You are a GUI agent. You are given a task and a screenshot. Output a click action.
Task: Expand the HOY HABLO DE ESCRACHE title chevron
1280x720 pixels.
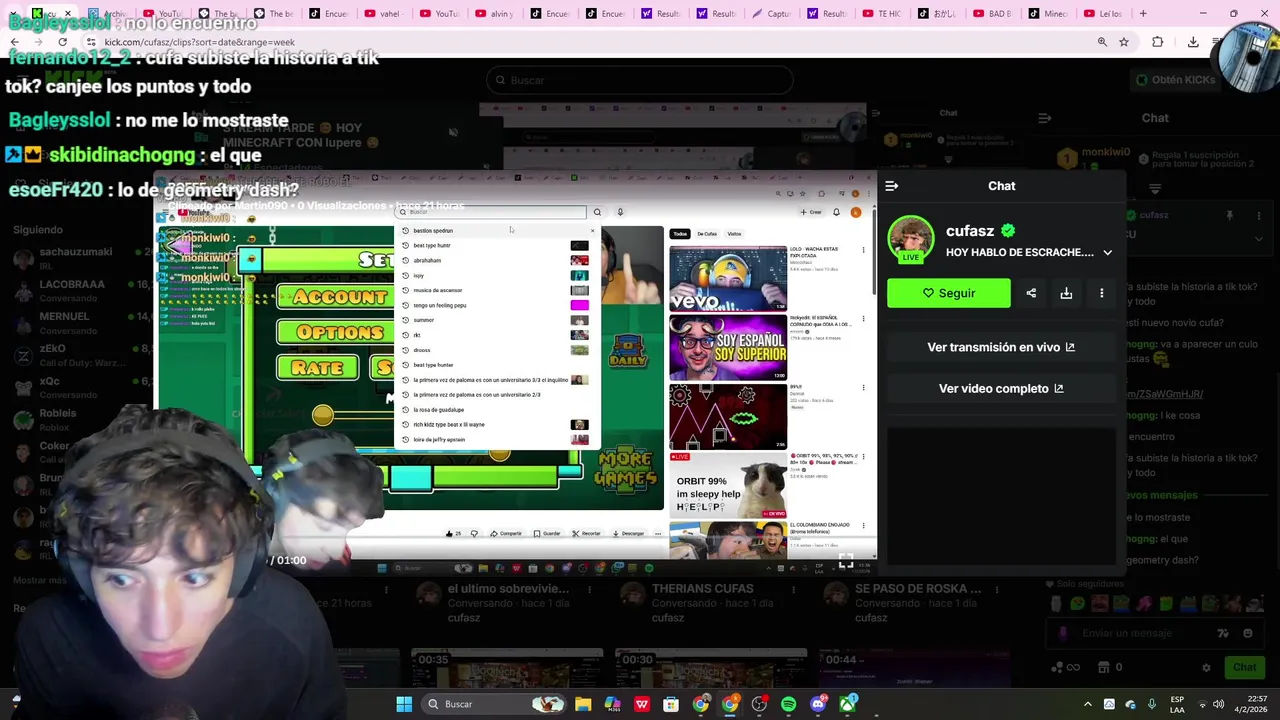click(1107, 253)
